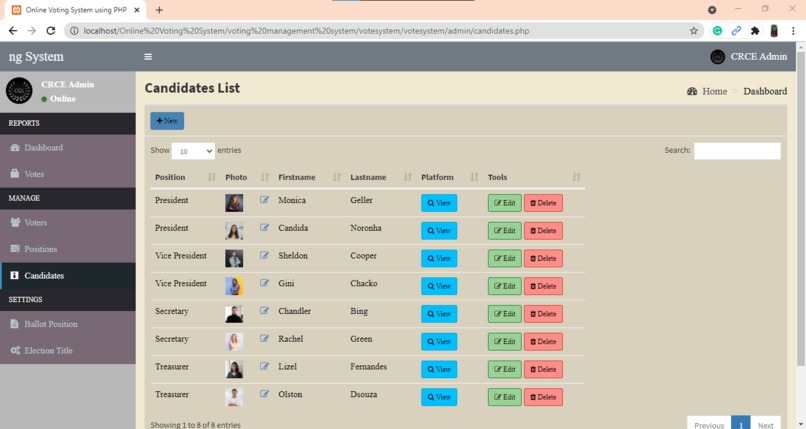Edit candidate Monica Geller
The image size is (806, 429).
pos(505,203)
